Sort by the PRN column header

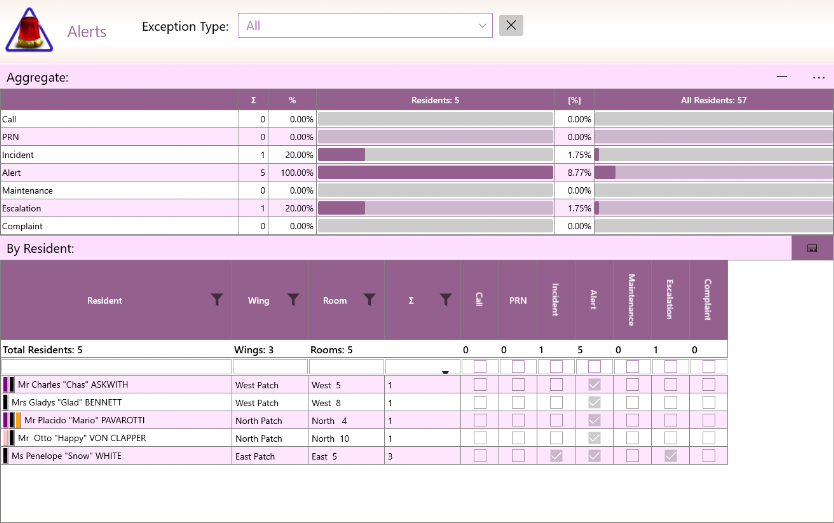click(518, 300)
